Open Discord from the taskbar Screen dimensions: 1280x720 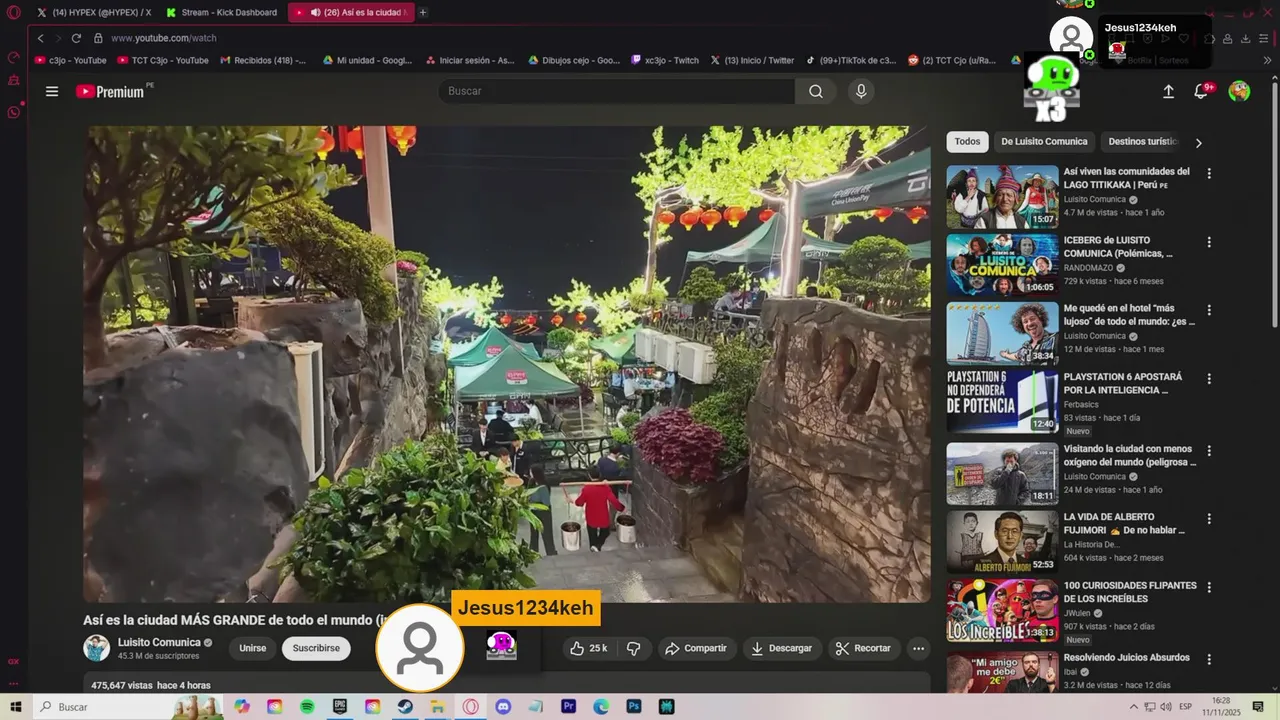(503, 707)
